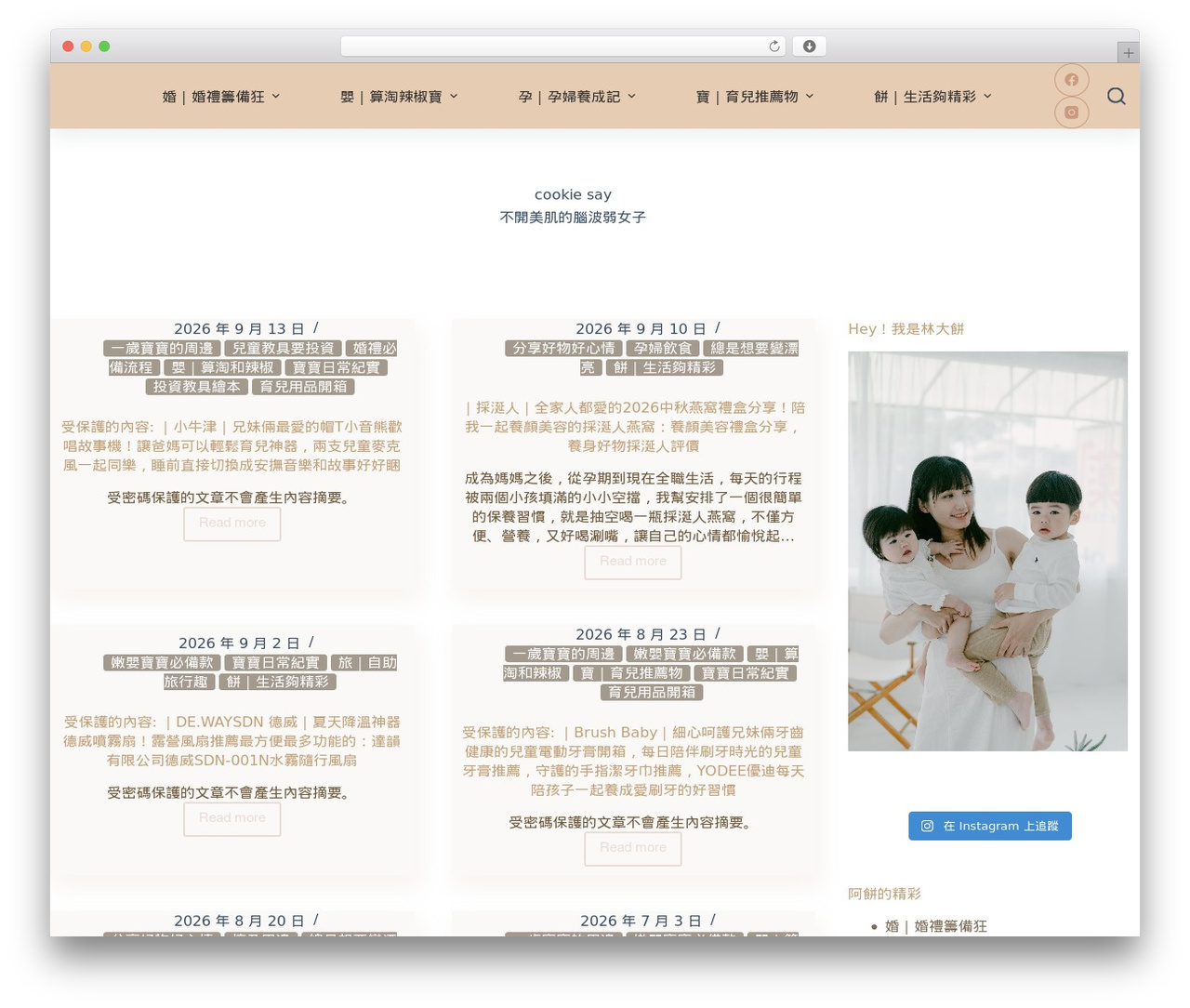Open the 婚｜婚禮籌備狂 navigation item
1190x1008 pixels.
click(x=213, y=97)
